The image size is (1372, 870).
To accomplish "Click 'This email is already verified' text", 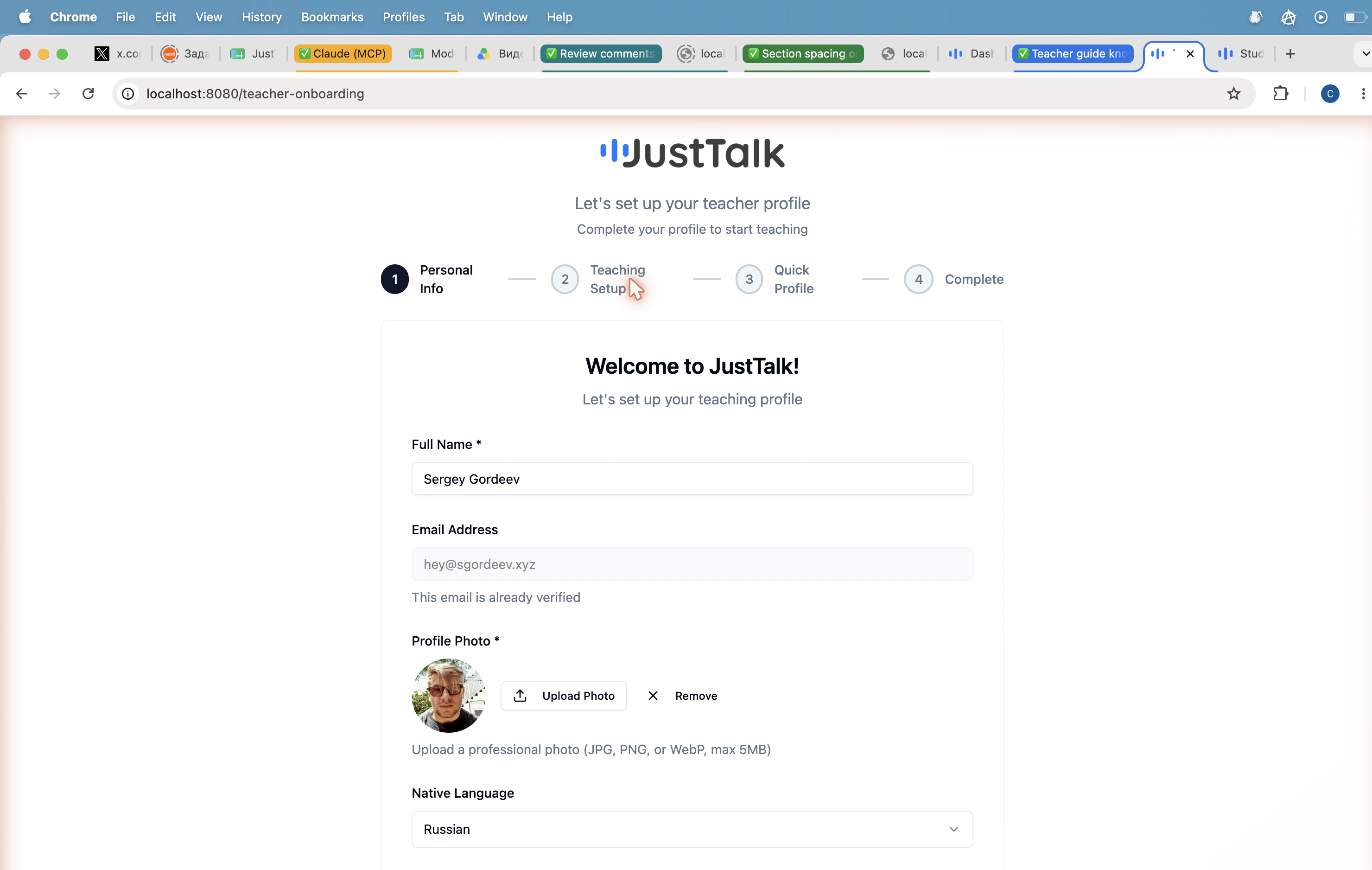I will point(495,597).
